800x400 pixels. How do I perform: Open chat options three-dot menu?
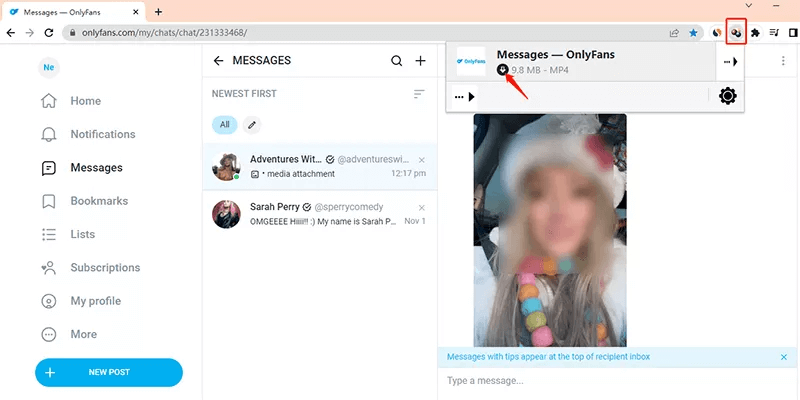783,61
